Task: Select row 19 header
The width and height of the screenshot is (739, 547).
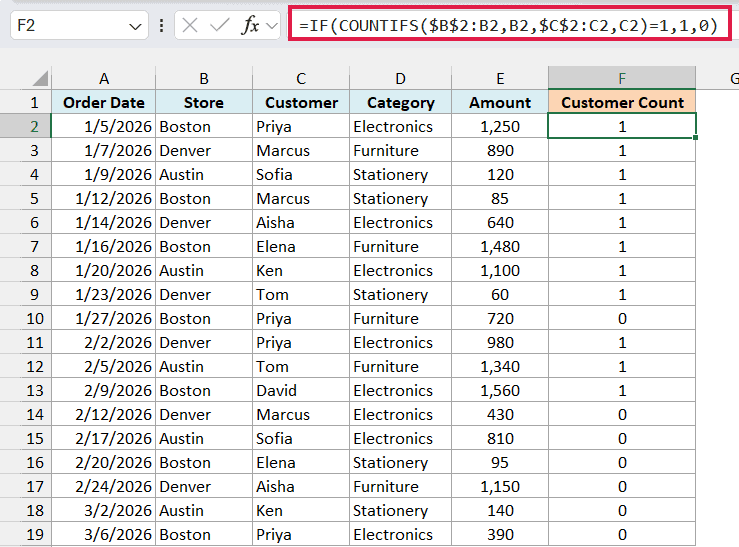Action: [25, 534]
